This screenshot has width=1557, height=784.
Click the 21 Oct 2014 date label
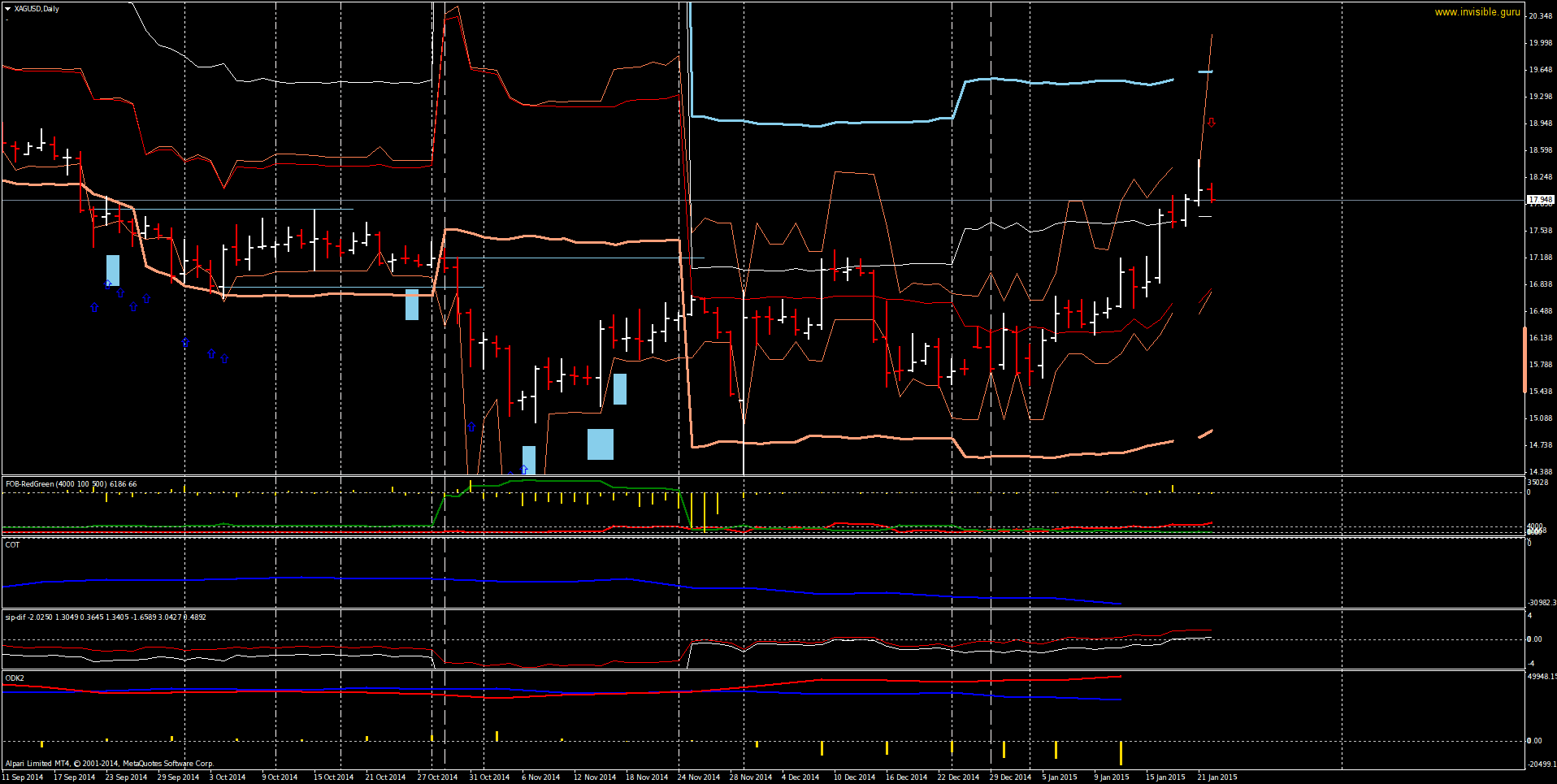pyautogui.click(x=386, y=778)
